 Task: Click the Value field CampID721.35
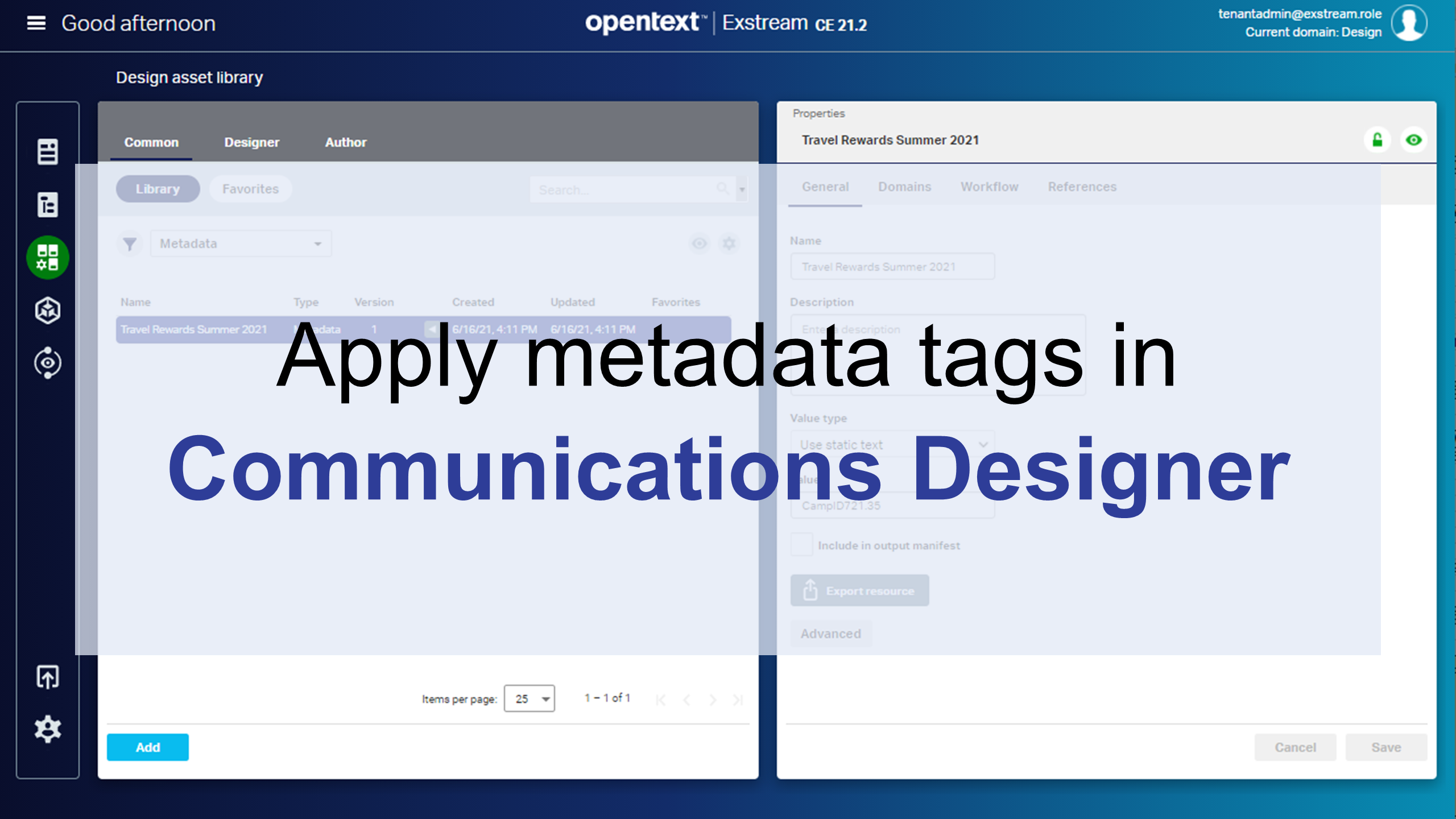click(x=893, y=505)
